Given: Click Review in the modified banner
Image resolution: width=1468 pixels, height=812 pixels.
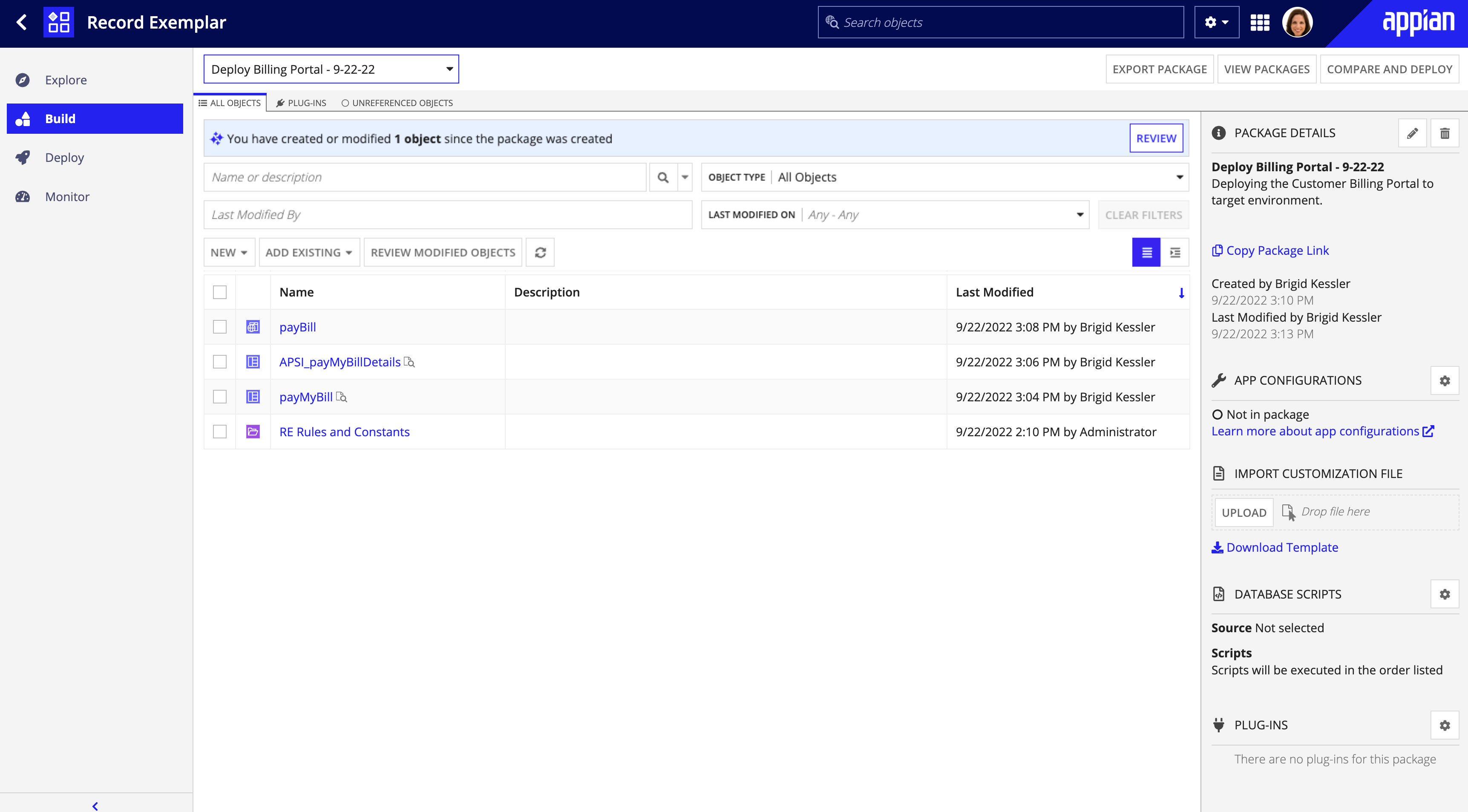Looking at the screenshot, I should point(1156,138).
